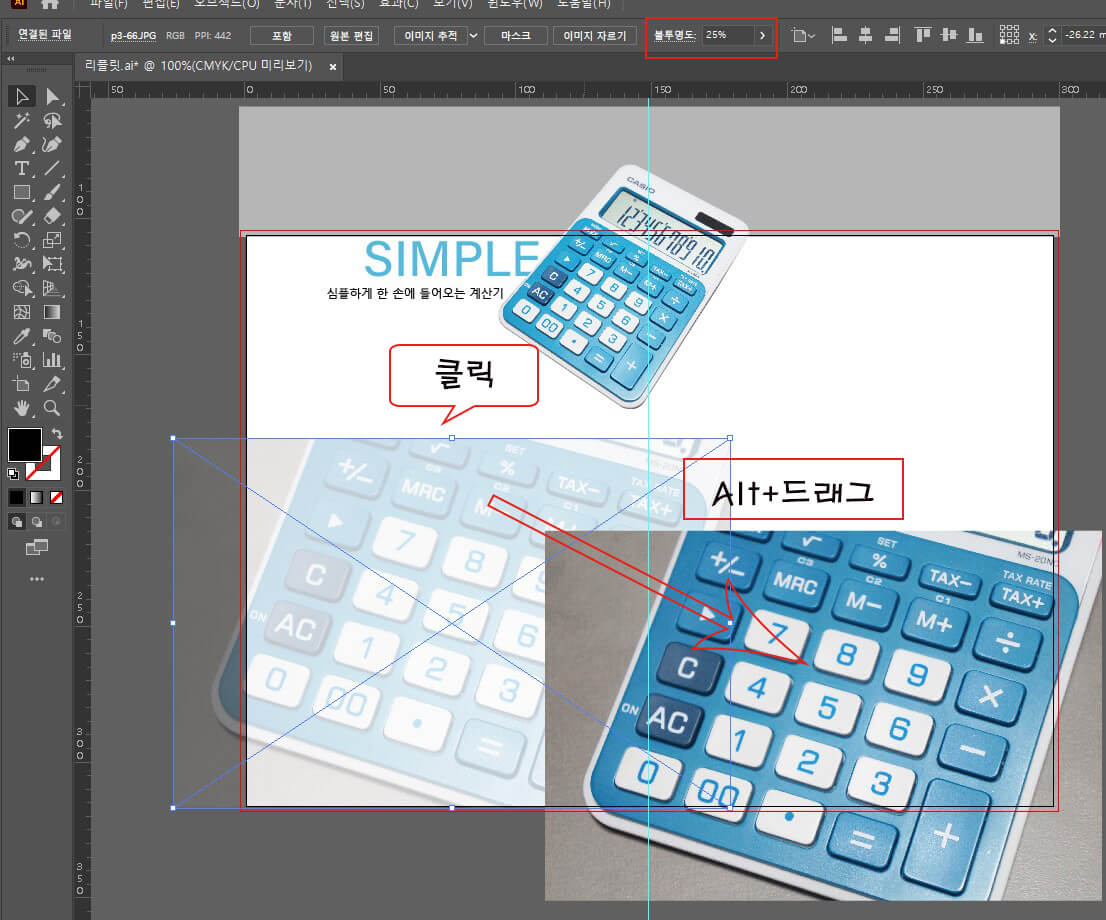Open the 불투명도 opacity panel link

[x=674, y=35]
